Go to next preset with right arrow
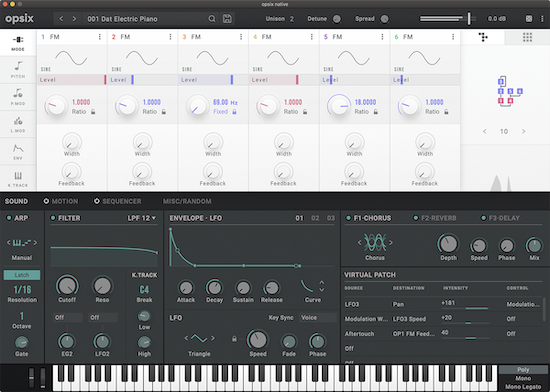The image size is (550, 392). click(x=74, y=19)
